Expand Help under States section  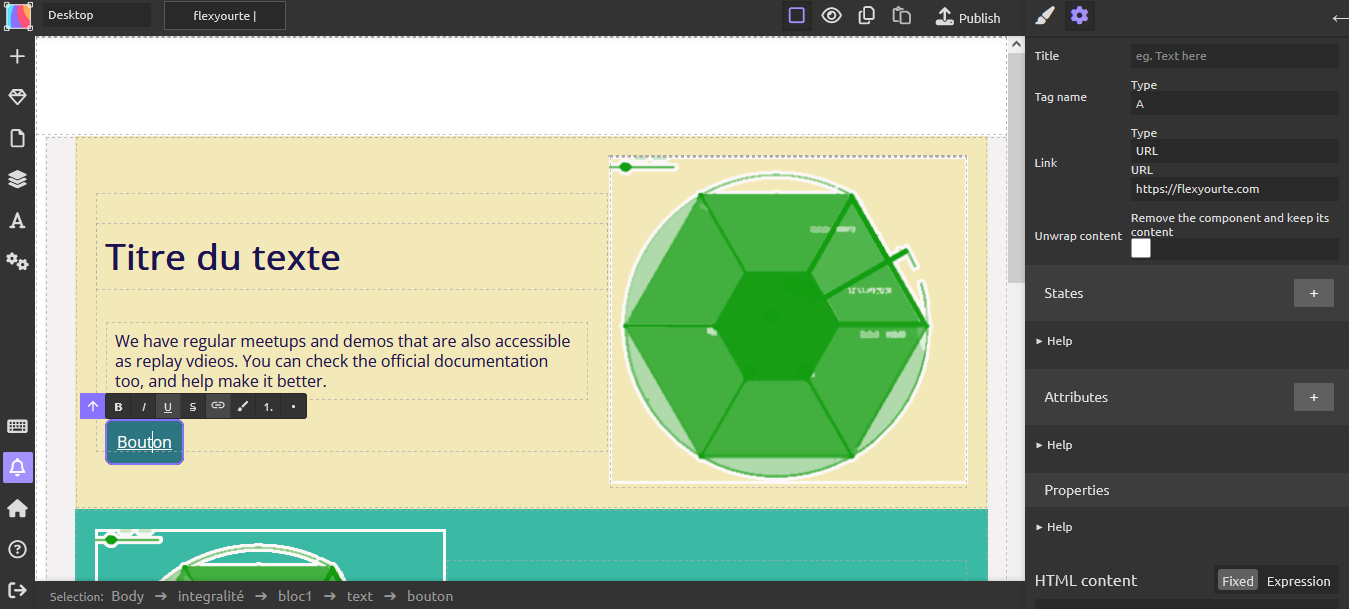[1054, 341]
